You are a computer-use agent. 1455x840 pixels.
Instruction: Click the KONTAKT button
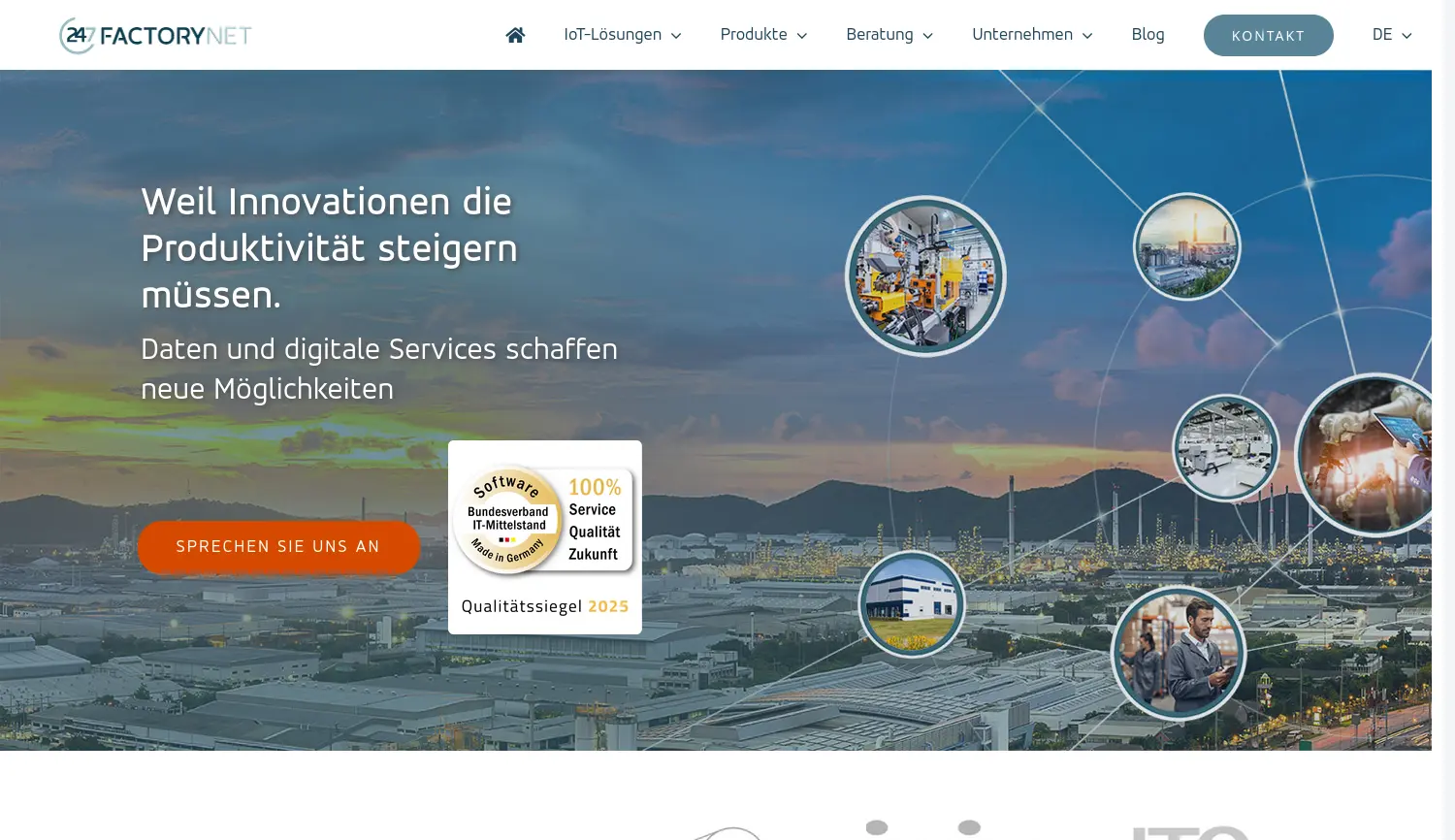pos(1268,35)
